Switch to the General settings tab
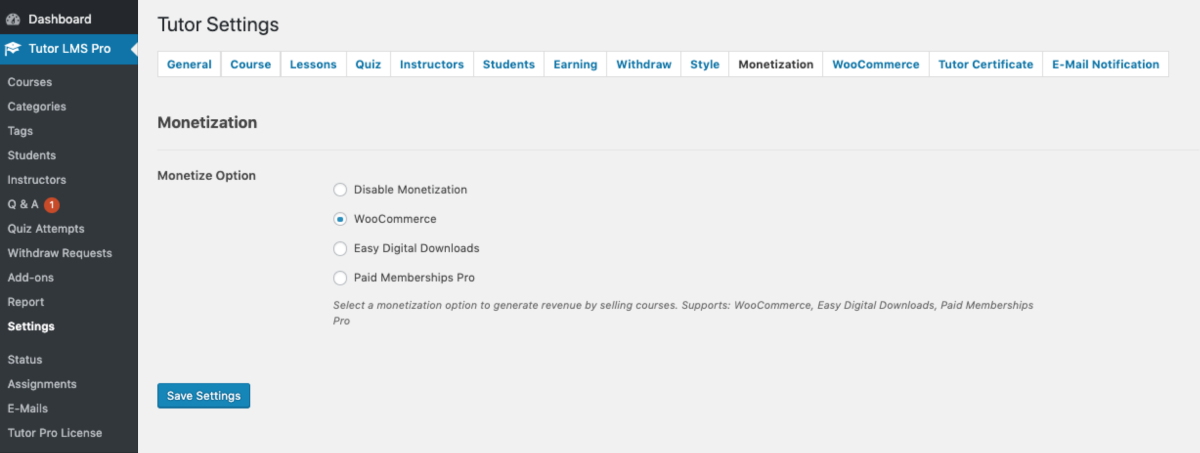Screen dimensions: 1200x453 [x=189, y=64]
